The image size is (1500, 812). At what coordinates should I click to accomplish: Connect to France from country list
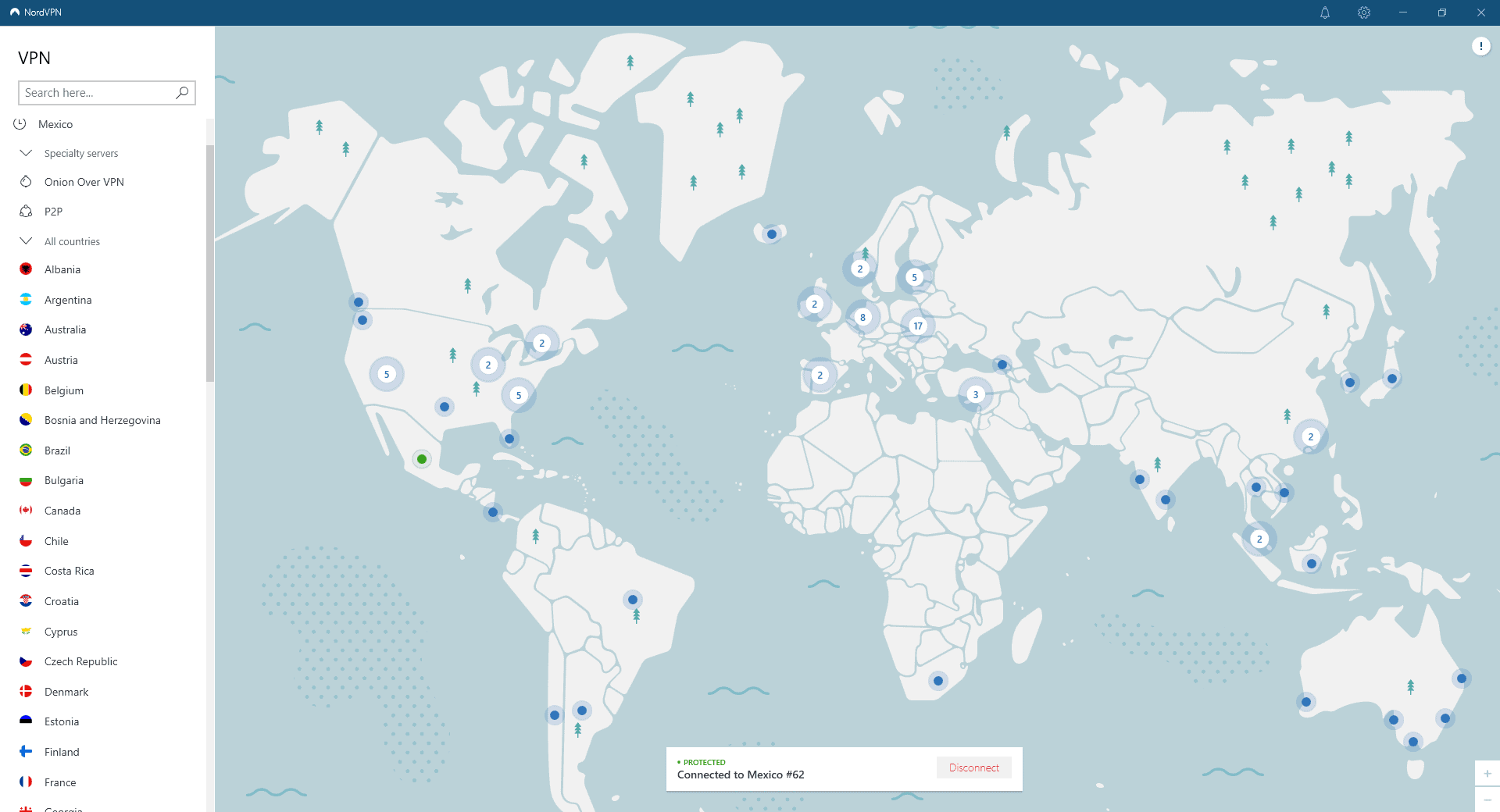coord(60,782)
